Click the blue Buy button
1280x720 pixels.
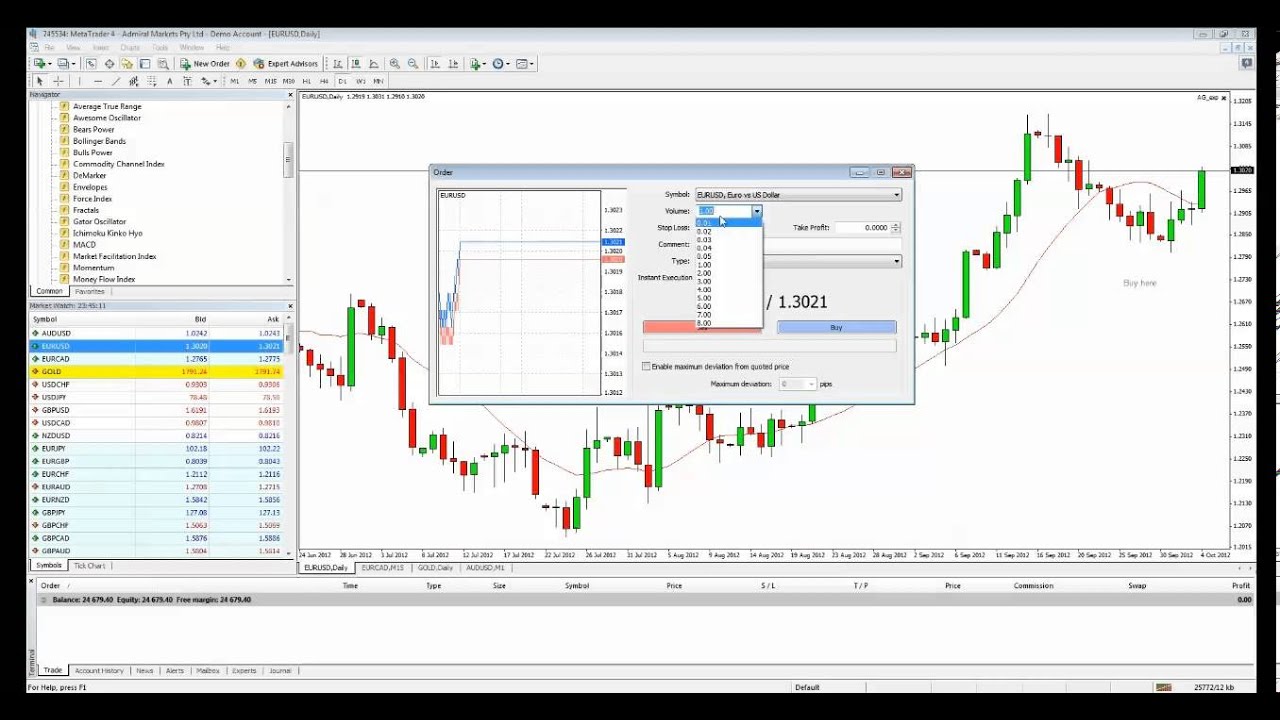[x=836, y=327]
